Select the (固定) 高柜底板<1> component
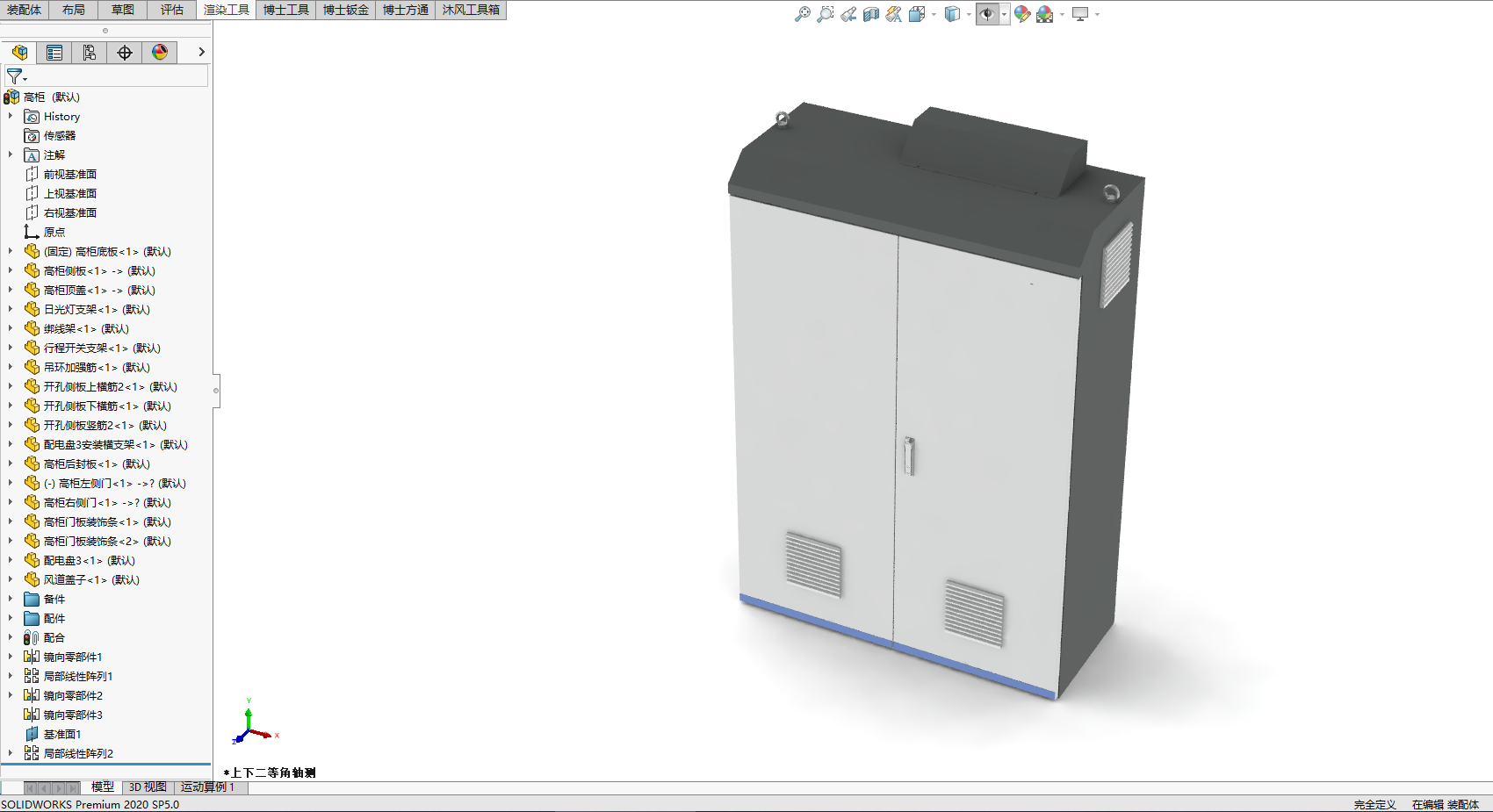 point(107,252)
